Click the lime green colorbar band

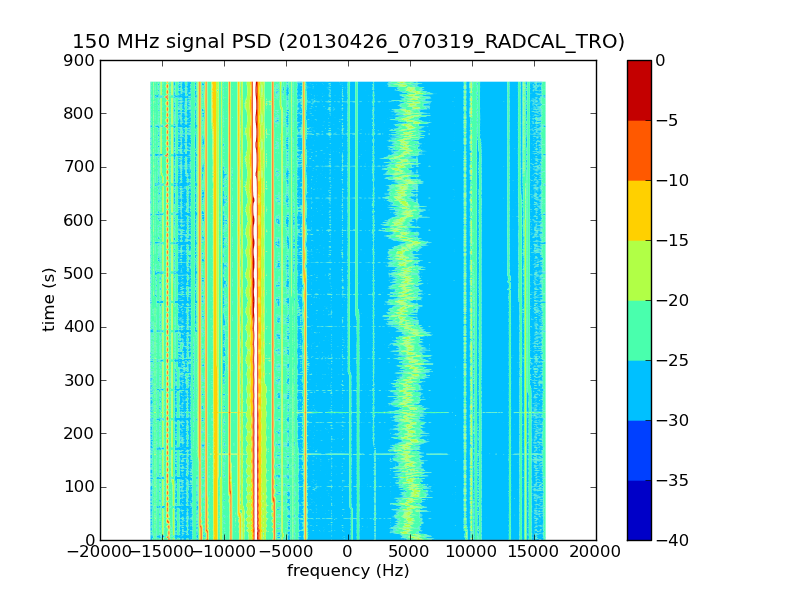[x=639, y=270]
